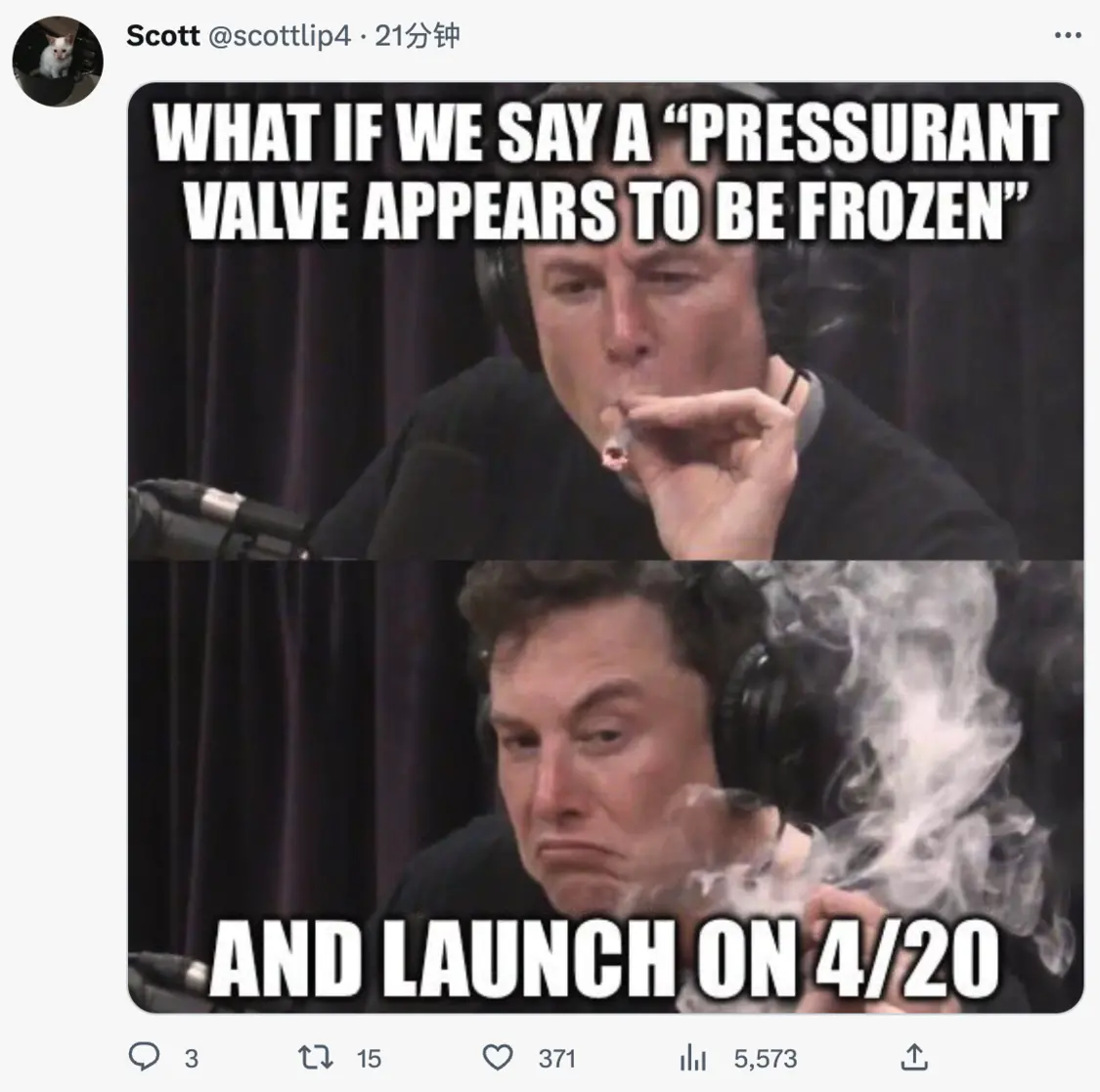Image resolution: width=1100 pixels, height=1092 pixels.
Task: Open the meme at the smoking top panel
Action: coord(605,322)
